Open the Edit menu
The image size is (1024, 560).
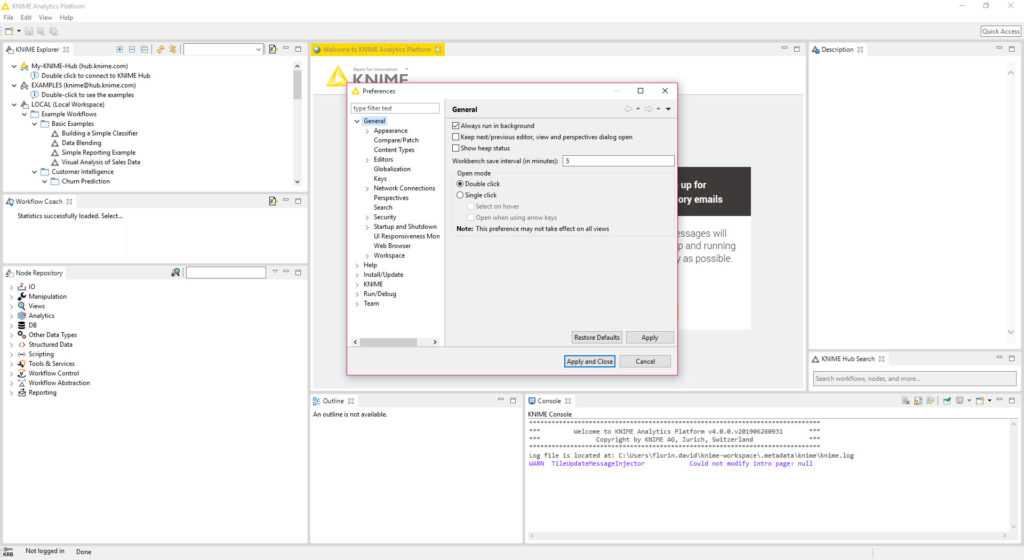[26, 18]
